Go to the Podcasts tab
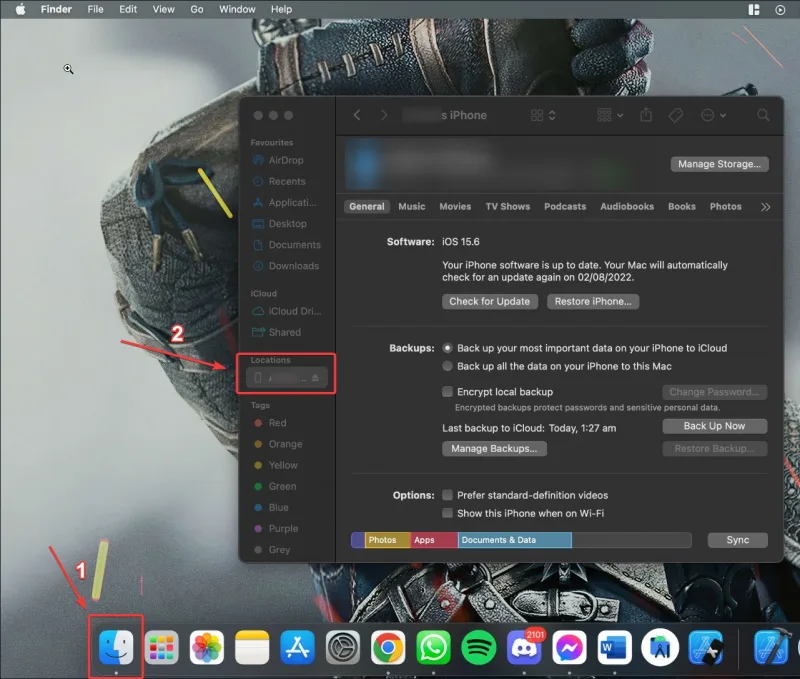The width and height of the screenshot is (800, 679). coord(565,207)
